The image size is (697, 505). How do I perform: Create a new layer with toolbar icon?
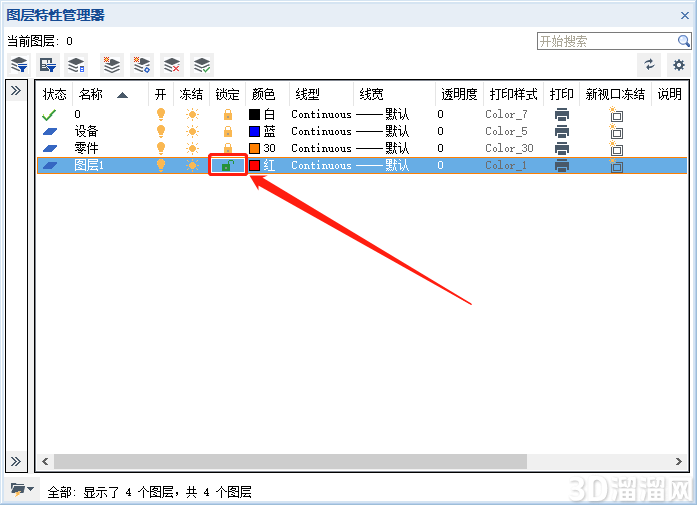pos(112,65)
